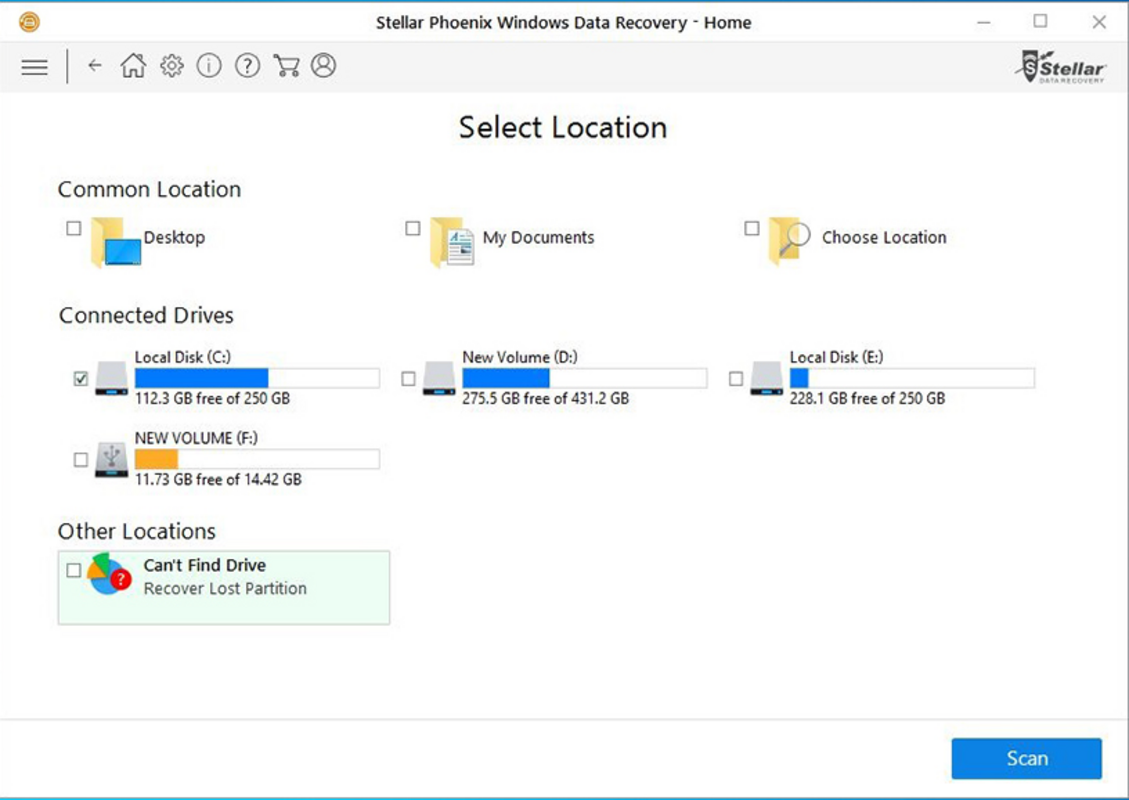Check the New Volume (D:) checkbox
Viewport: 1129px width, 800px height.
coord(408,379)
